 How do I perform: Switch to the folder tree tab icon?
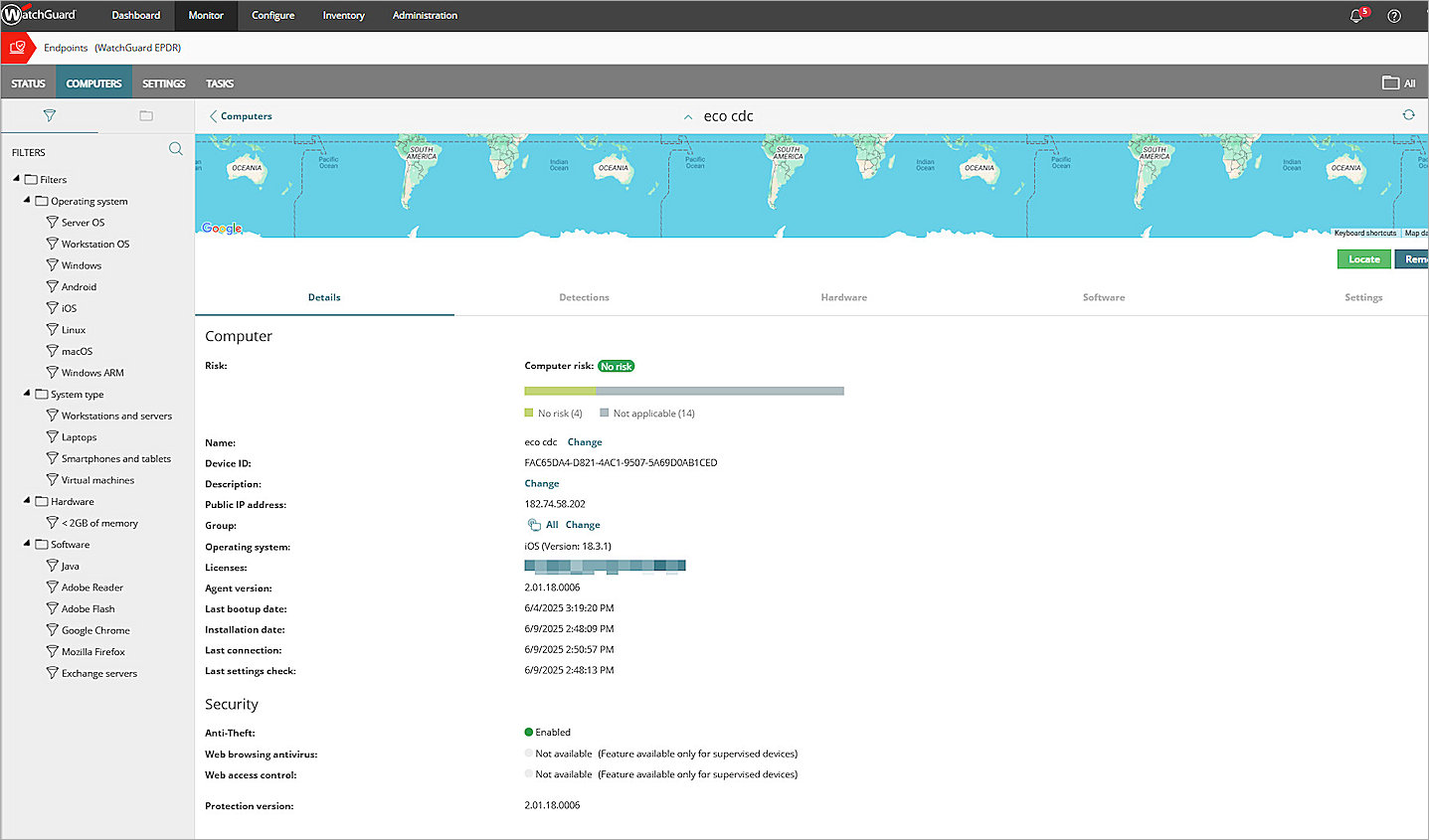[146, 115]
